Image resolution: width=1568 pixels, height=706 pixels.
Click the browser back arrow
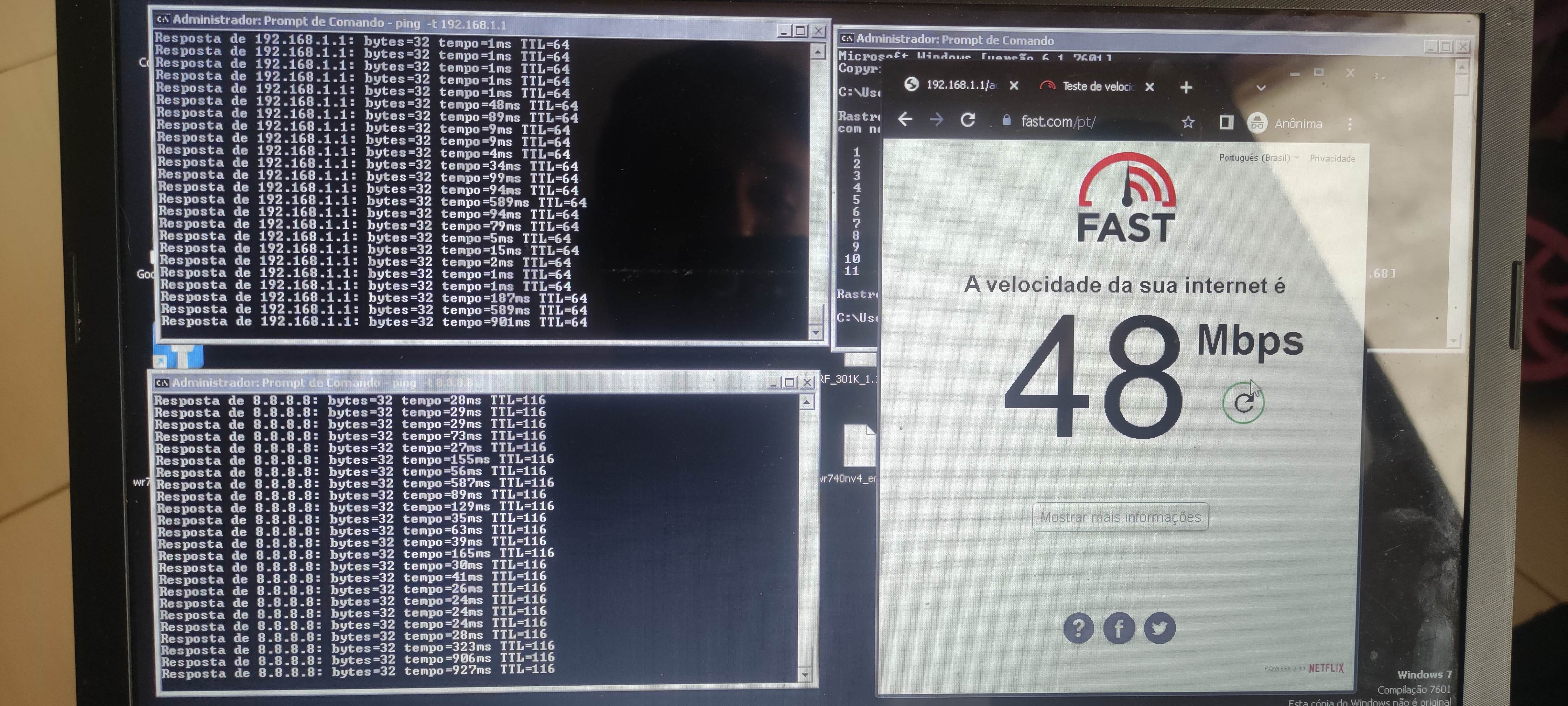[x=905, y=119]
